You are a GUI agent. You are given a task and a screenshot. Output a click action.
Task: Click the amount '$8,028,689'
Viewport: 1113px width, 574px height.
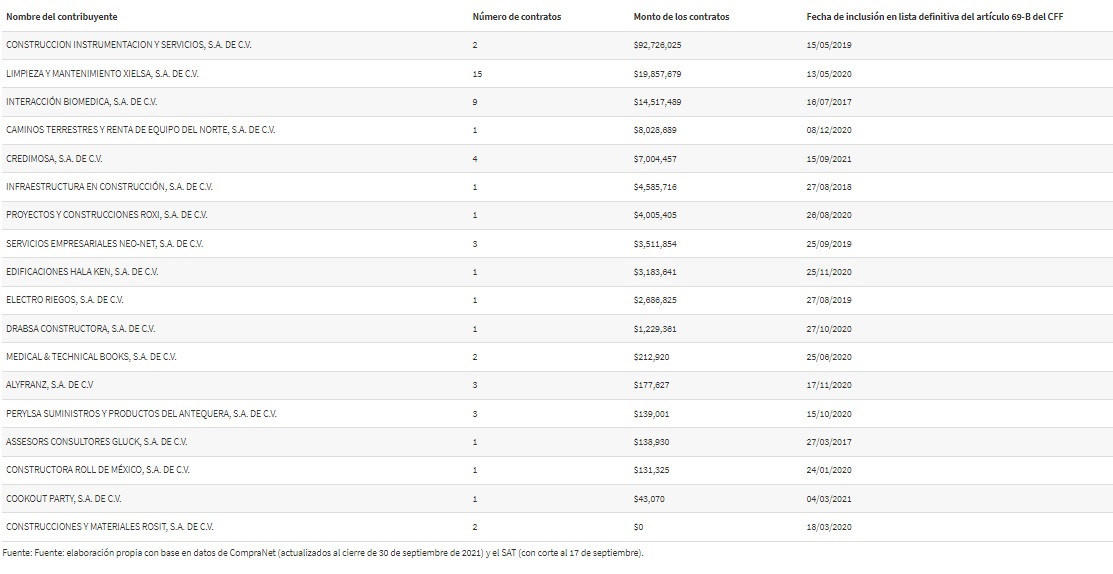click(655, 130)
